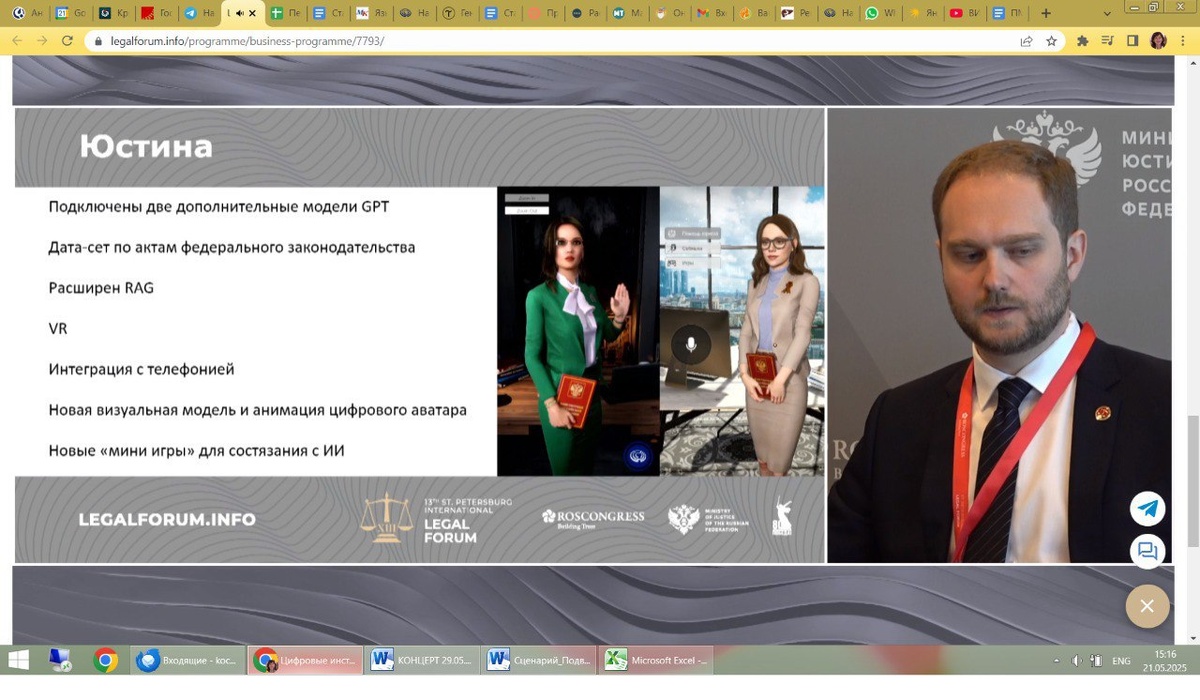Expand the tab search chevron

tap(1107, 13)
